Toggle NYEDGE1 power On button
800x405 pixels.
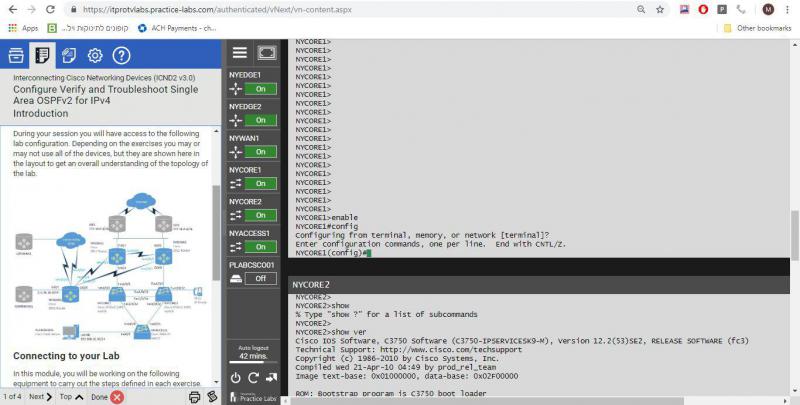coord(260,88)
